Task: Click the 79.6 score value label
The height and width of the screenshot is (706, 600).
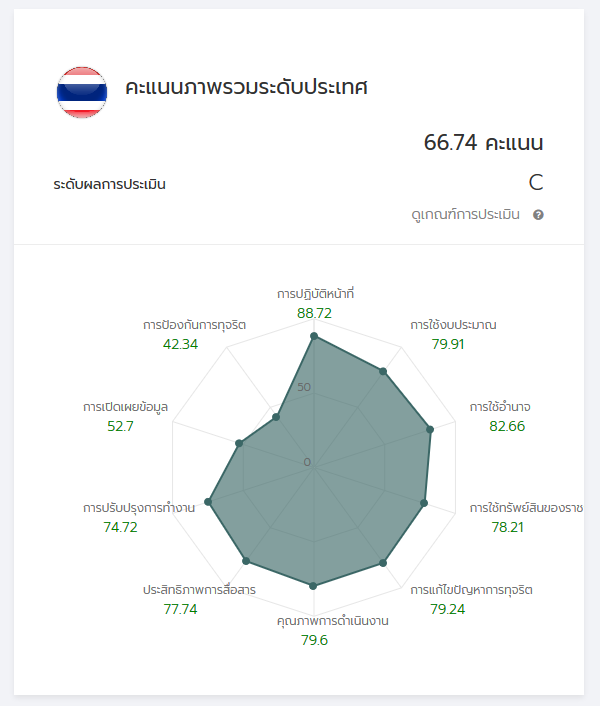Action: (x=314, y=640)
